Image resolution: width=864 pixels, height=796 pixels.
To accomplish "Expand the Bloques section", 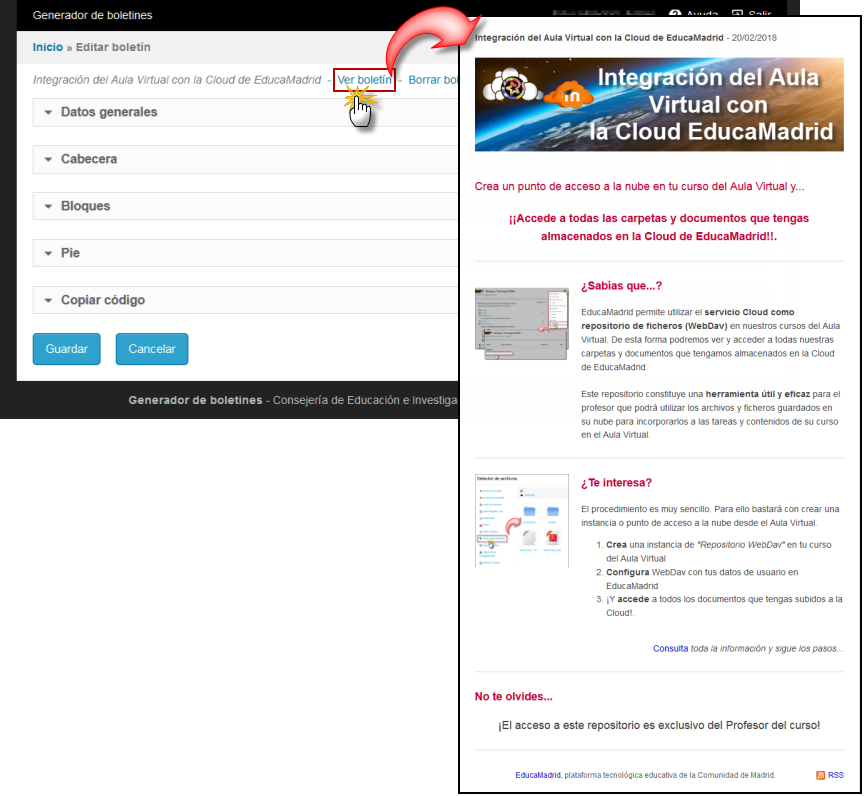I will [246, 206].
